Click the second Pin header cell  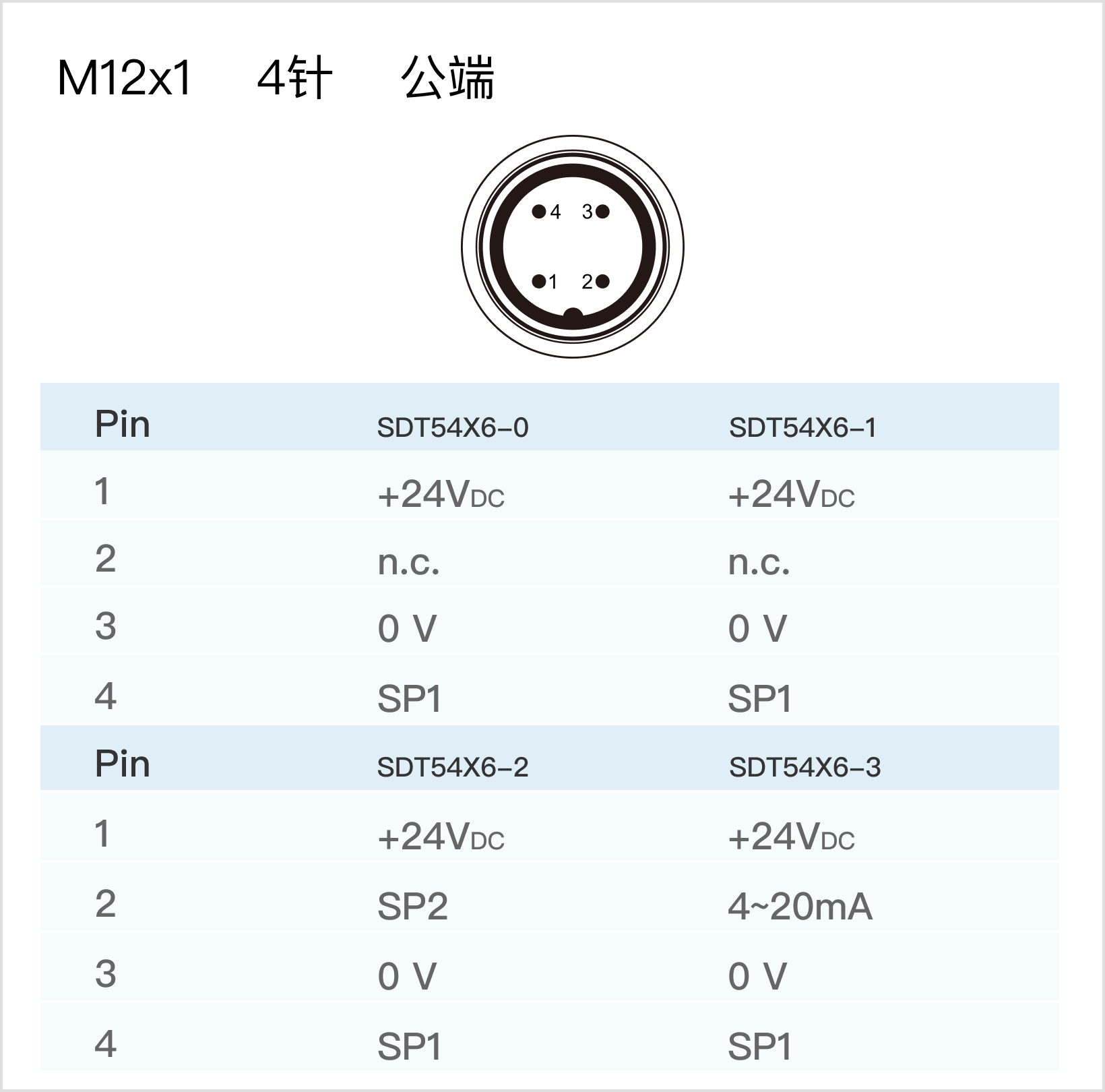[122, 764]
